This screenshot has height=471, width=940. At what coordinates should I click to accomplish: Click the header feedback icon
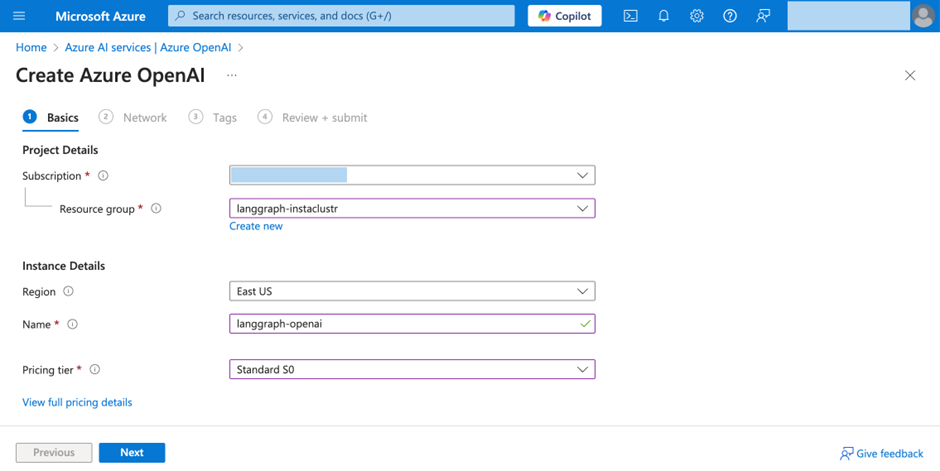pos(763,16)
